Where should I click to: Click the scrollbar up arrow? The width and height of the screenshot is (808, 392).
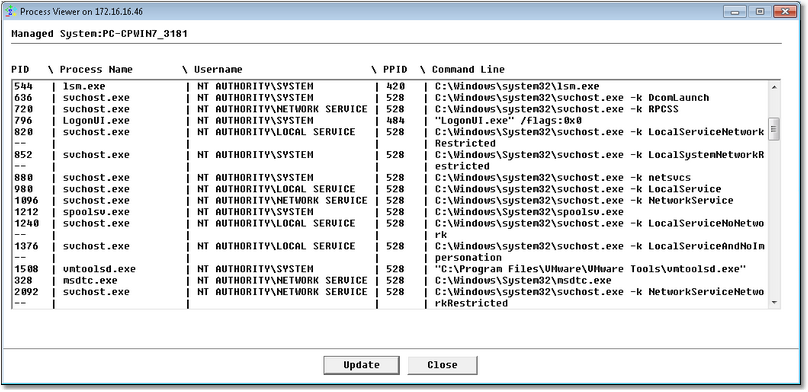774,87
